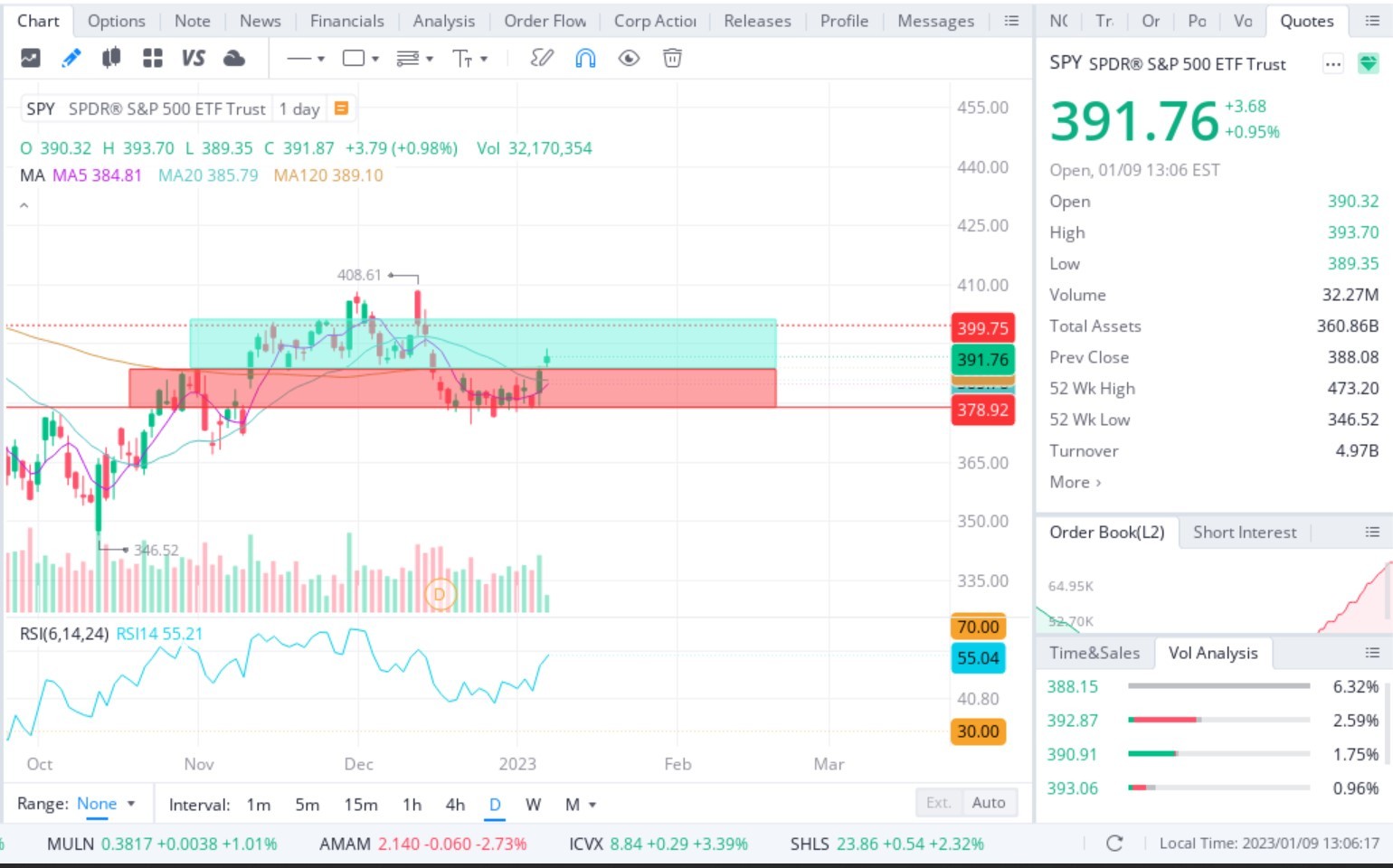Image resolution: width=1393 pixels, height=868 pixels.
Task: Click the 1 day interval label
Action: [299, 108]
